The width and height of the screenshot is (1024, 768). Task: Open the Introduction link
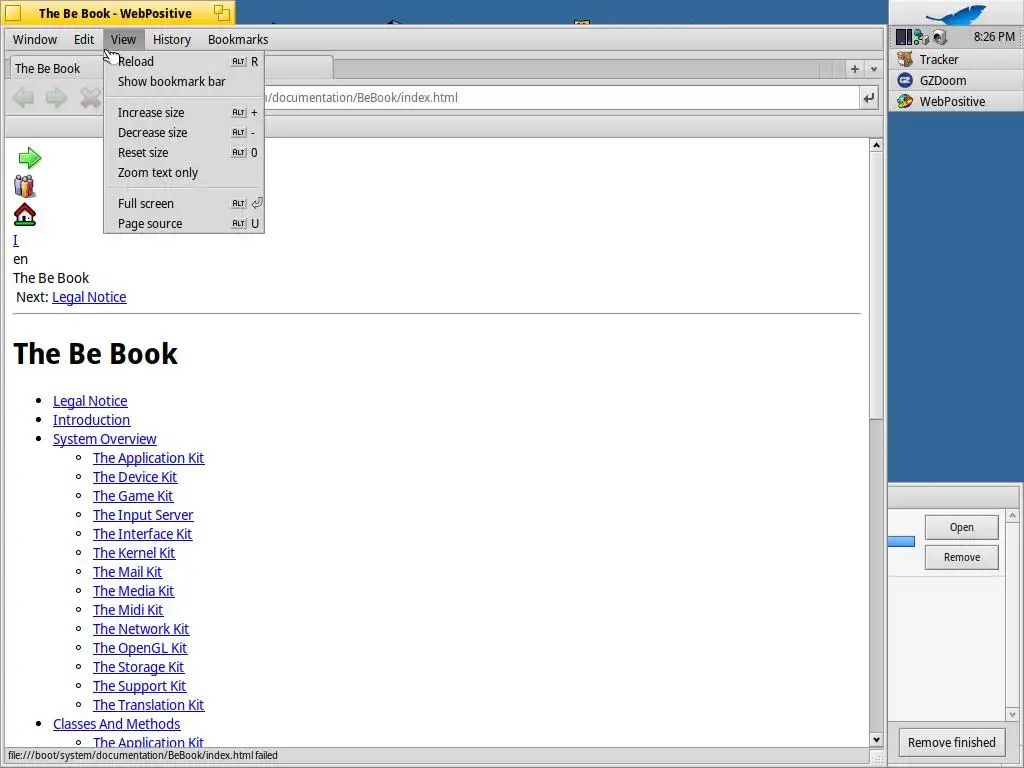click(91, 420)
